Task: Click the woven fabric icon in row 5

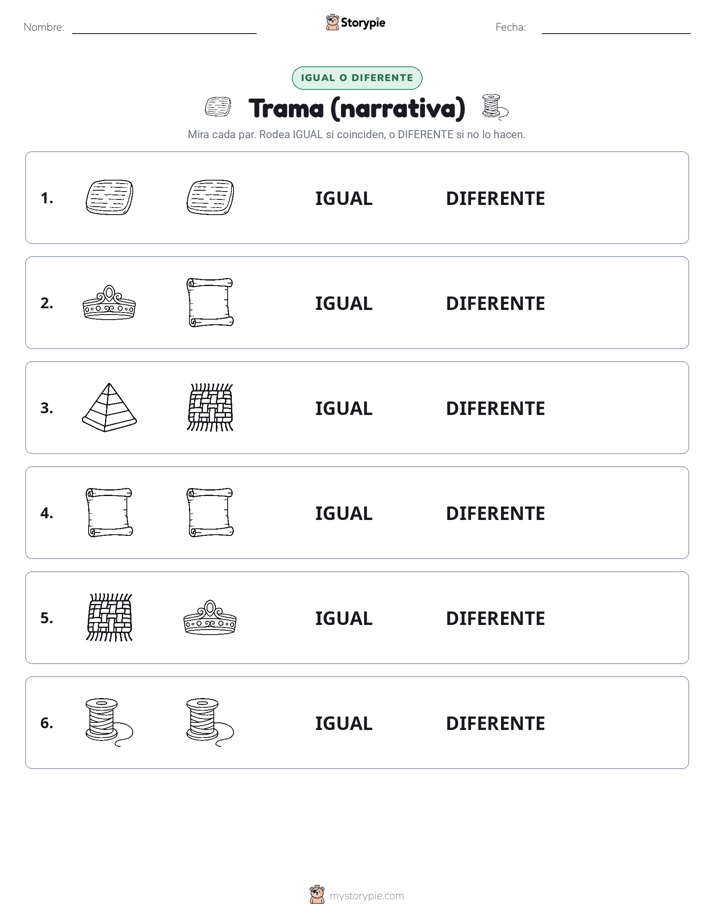Action: point(110,618)
